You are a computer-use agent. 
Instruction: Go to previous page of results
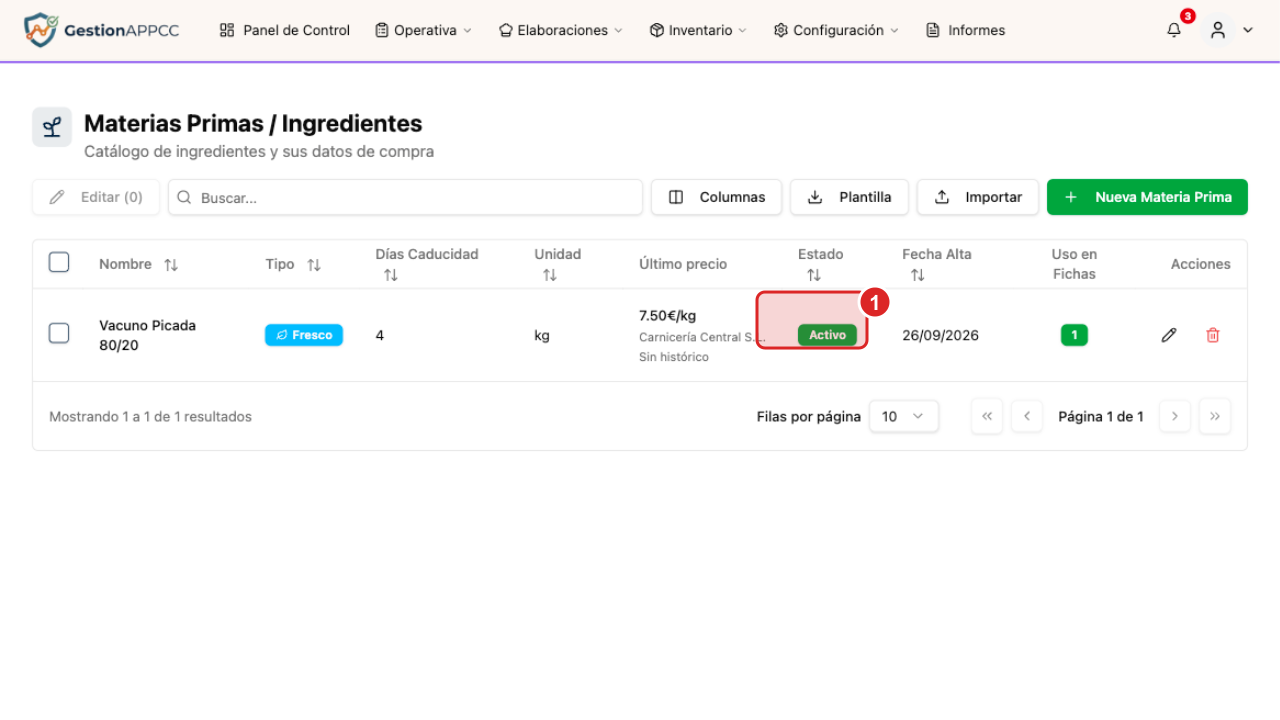click(x=1027, y=416)
